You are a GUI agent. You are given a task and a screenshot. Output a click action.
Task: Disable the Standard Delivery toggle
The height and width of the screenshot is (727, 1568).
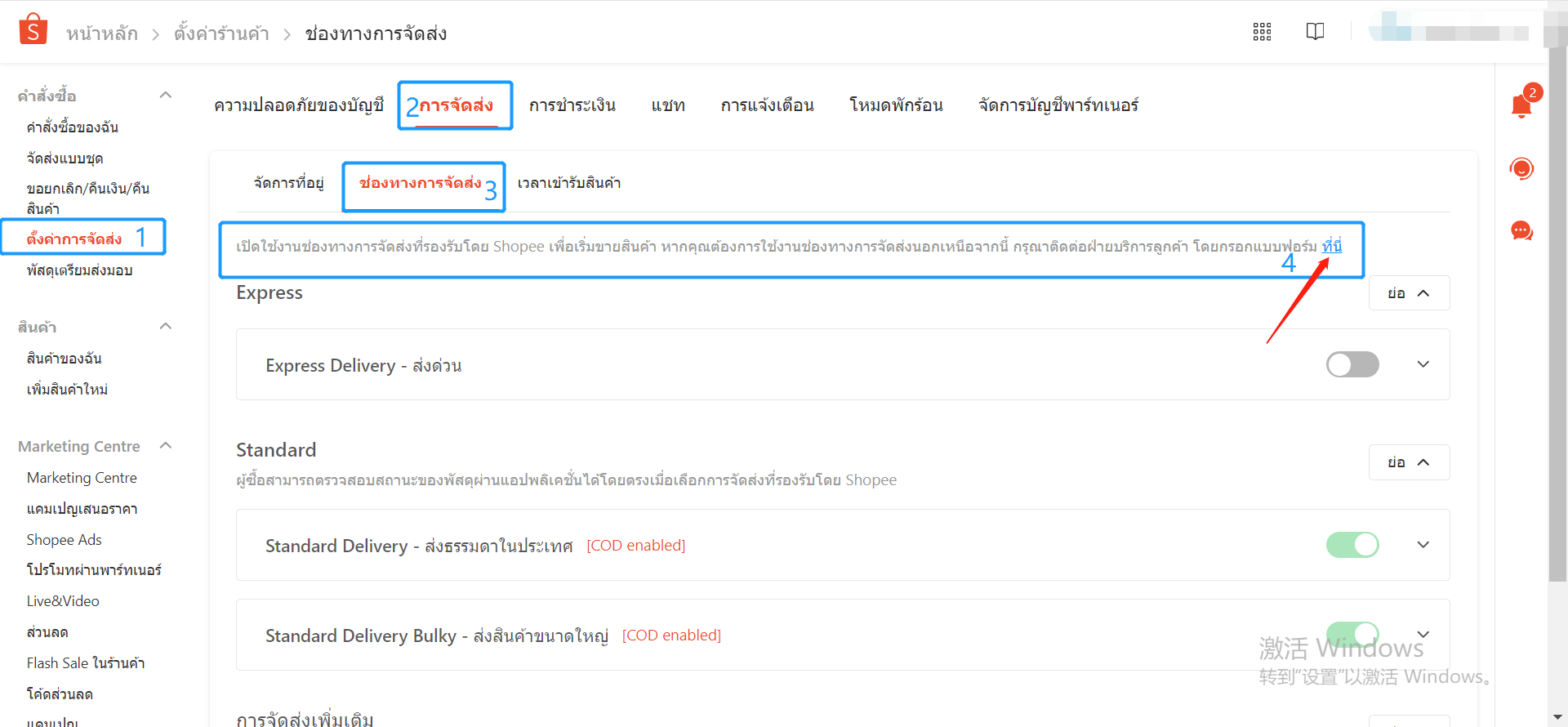1352,545
